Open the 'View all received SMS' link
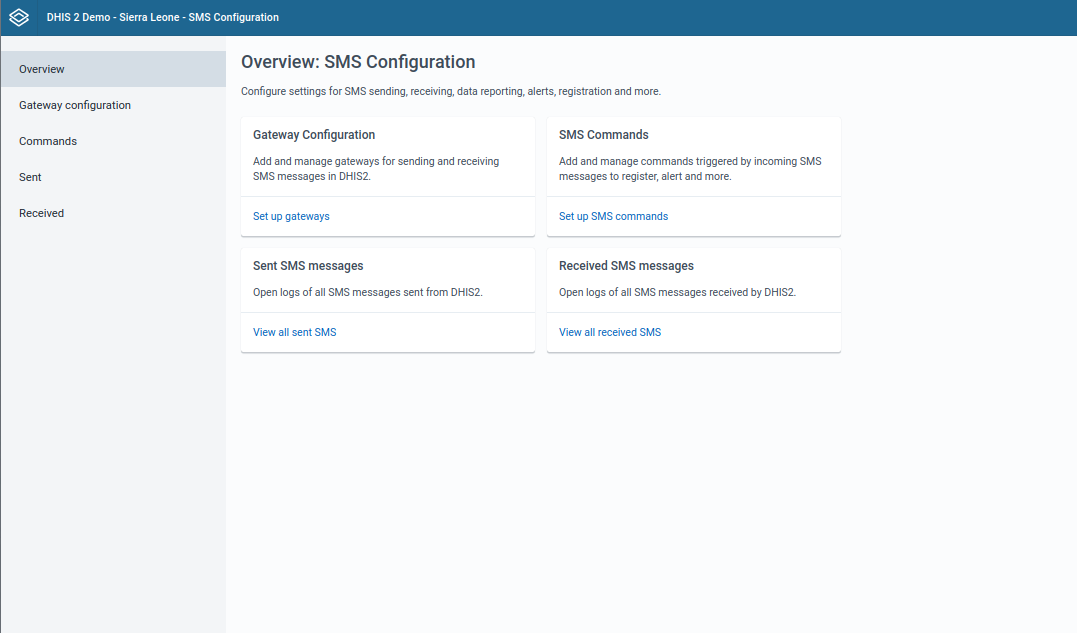Image resolution: width=1077 pixels, height=633 pixels. tap(609, 332)
